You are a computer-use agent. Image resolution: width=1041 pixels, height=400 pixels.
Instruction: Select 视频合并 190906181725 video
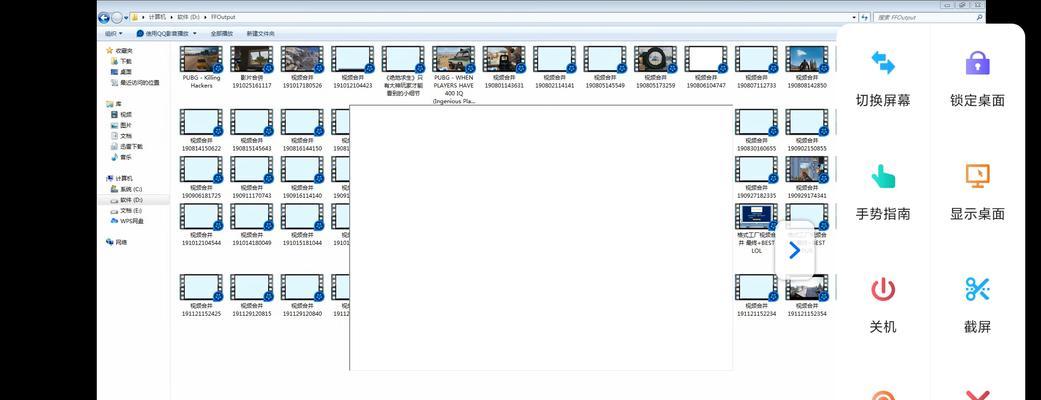tap(201, 177)
